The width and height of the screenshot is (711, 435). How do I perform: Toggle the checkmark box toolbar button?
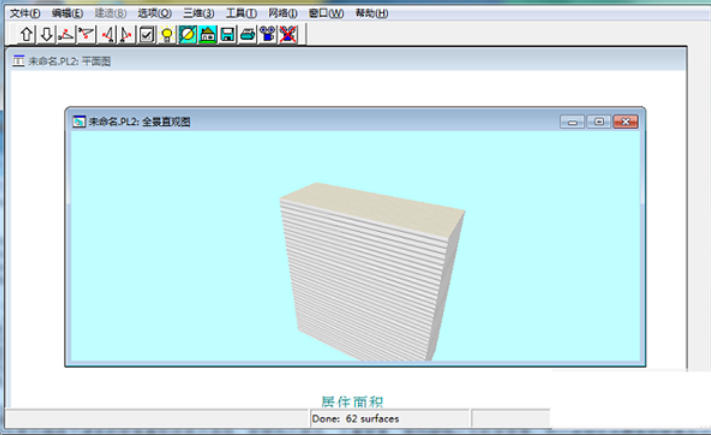[147, 34]
